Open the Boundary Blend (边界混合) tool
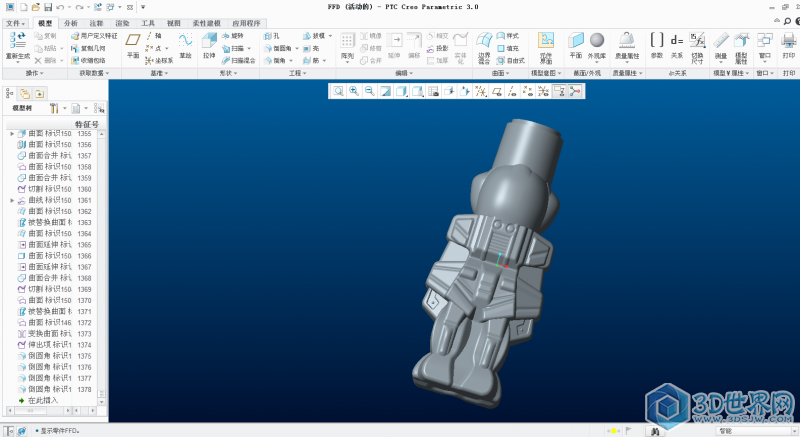The height and width of the screenshot is (437, 800). [x=484, y=47]
